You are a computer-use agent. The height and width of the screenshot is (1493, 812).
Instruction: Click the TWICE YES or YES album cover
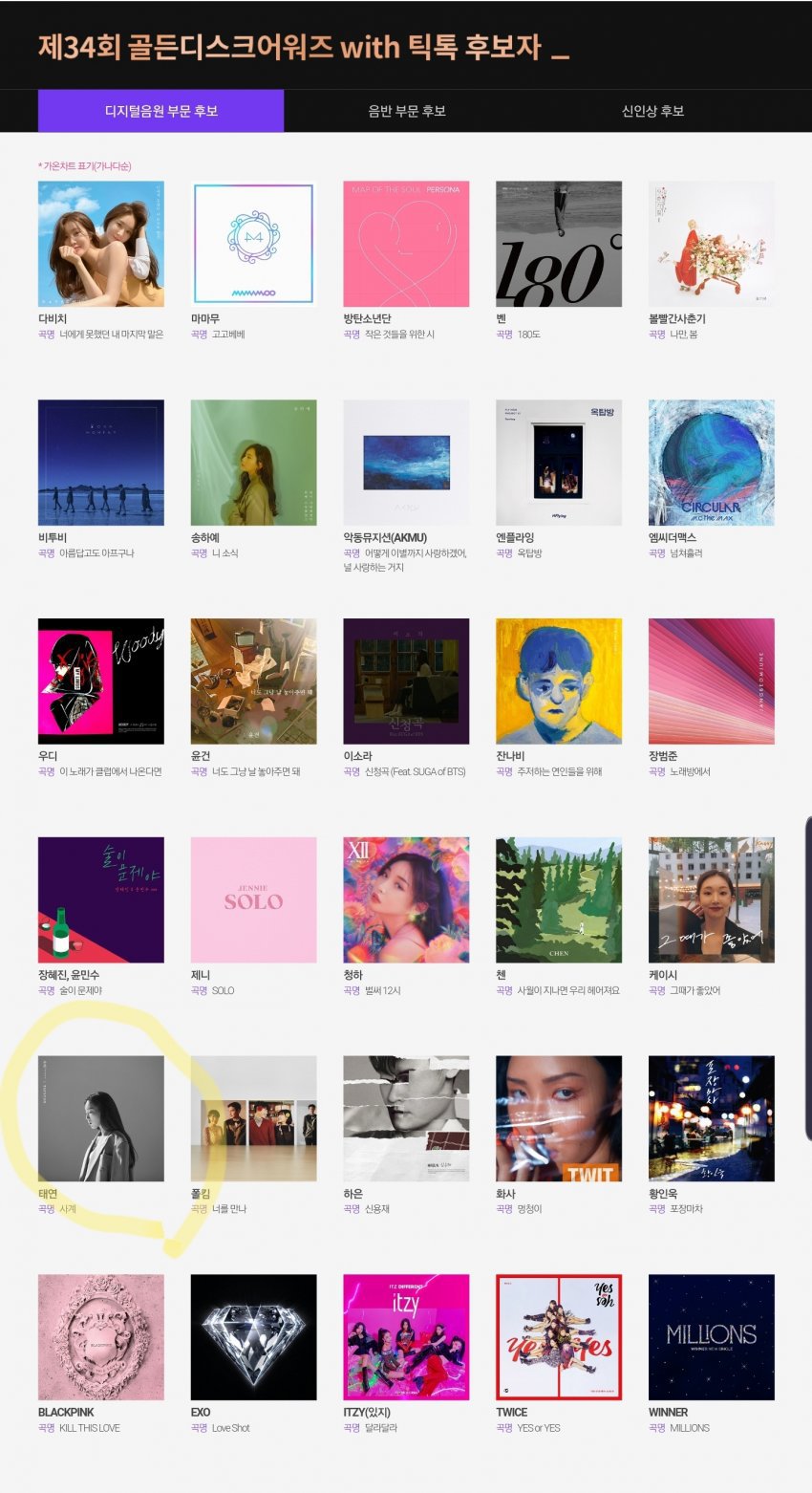(559, 1337)
